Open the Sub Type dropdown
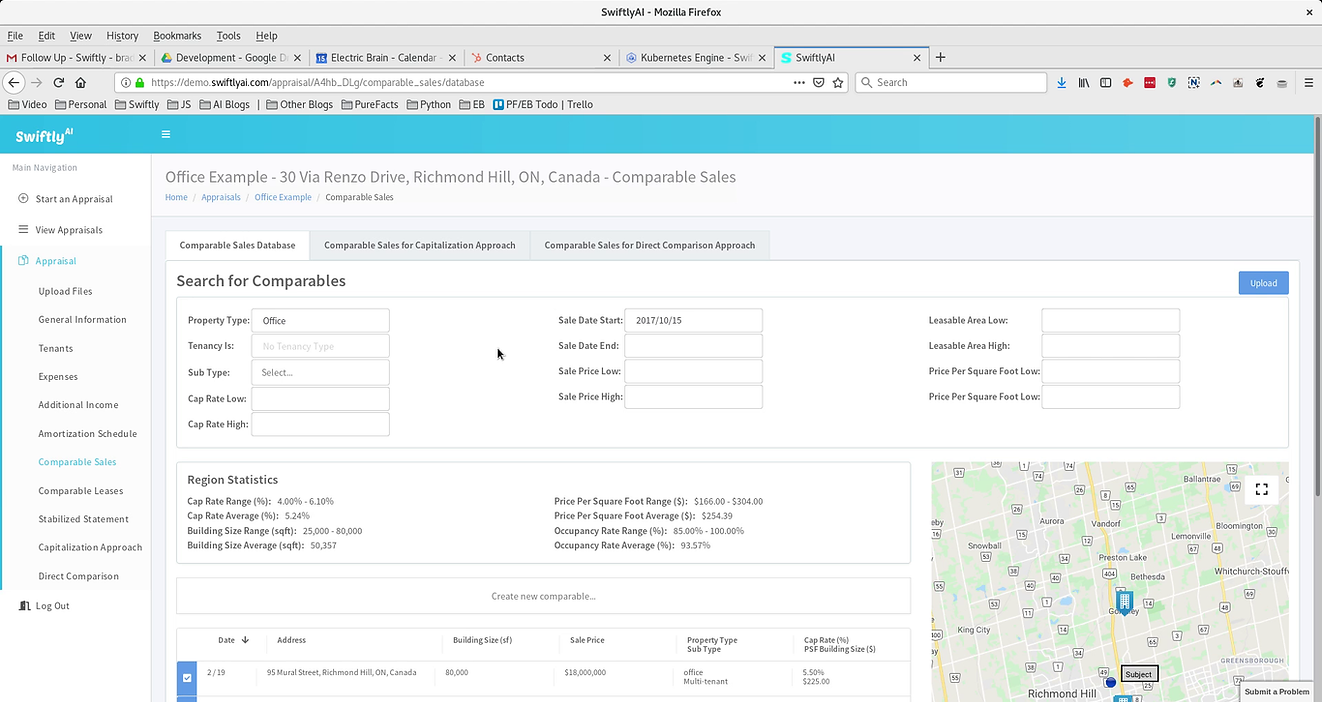 [320, 371]
